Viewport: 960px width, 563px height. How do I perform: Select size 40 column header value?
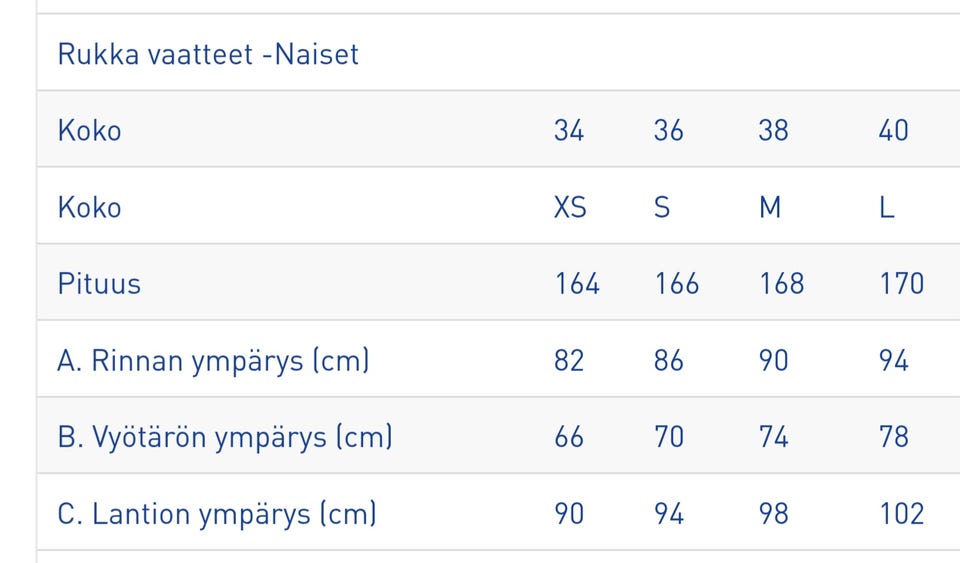pyautogui.click(x=893, y=131)
